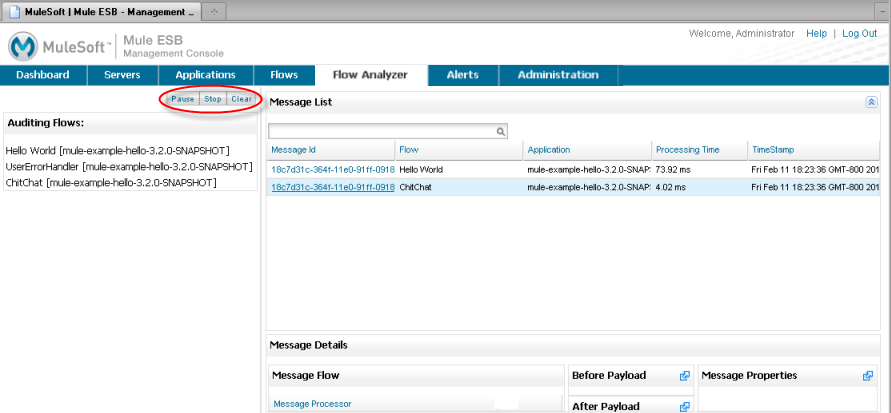This screenshot has height=413, width=891.
Task: Click the Help link
Action: 816,33
